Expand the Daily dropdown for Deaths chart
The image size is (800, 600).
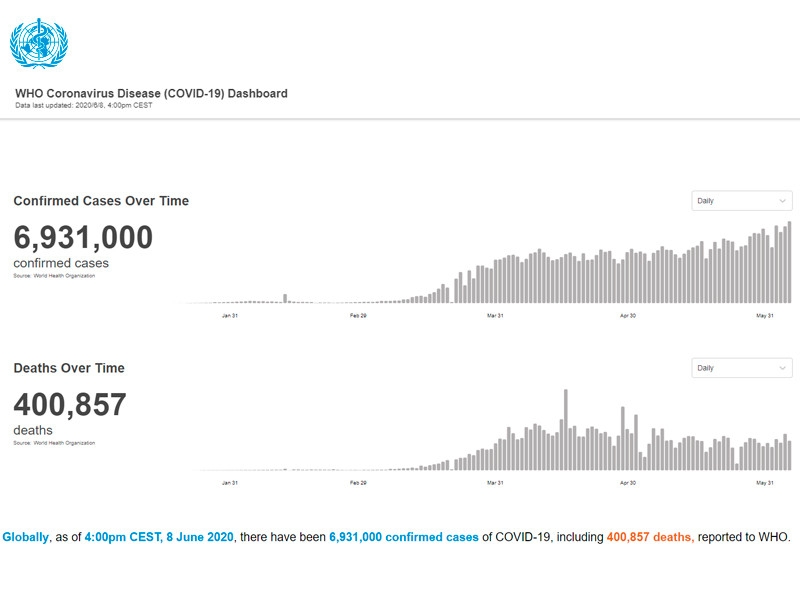coord(742,368)
